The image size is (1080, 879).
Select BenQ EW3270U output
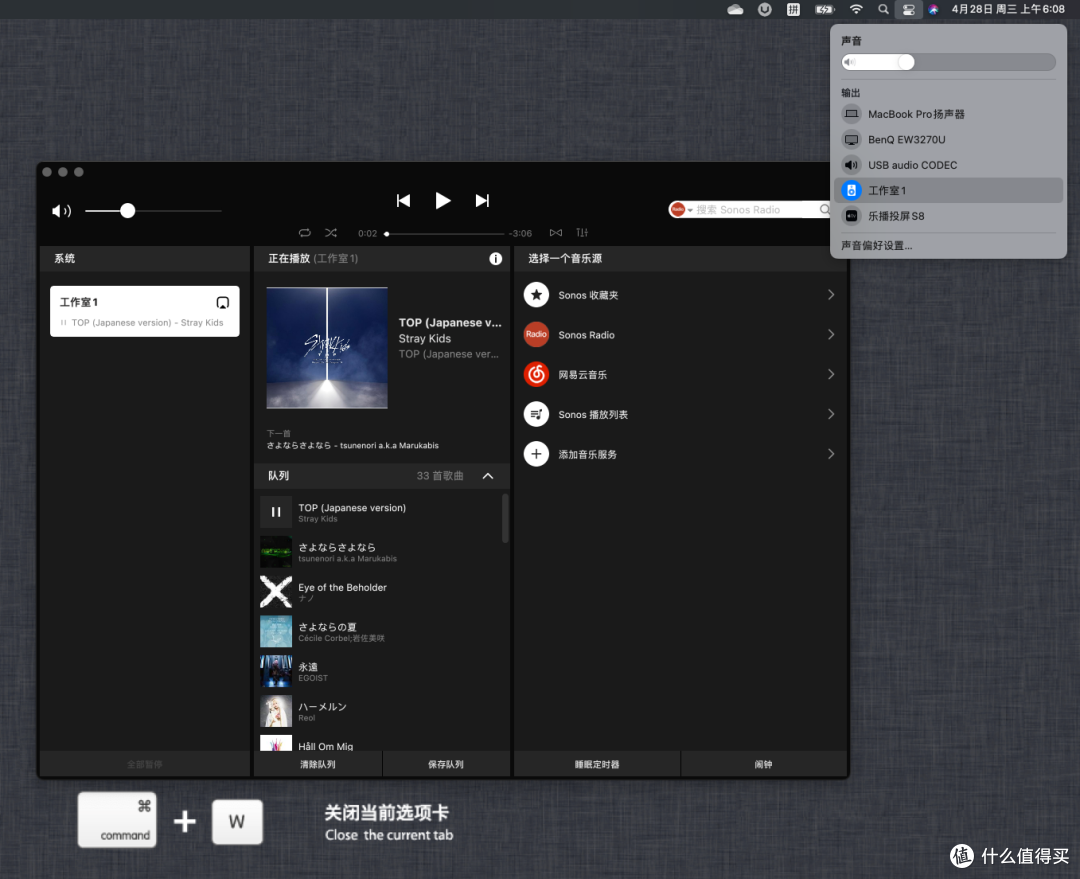tap(948, 140)
